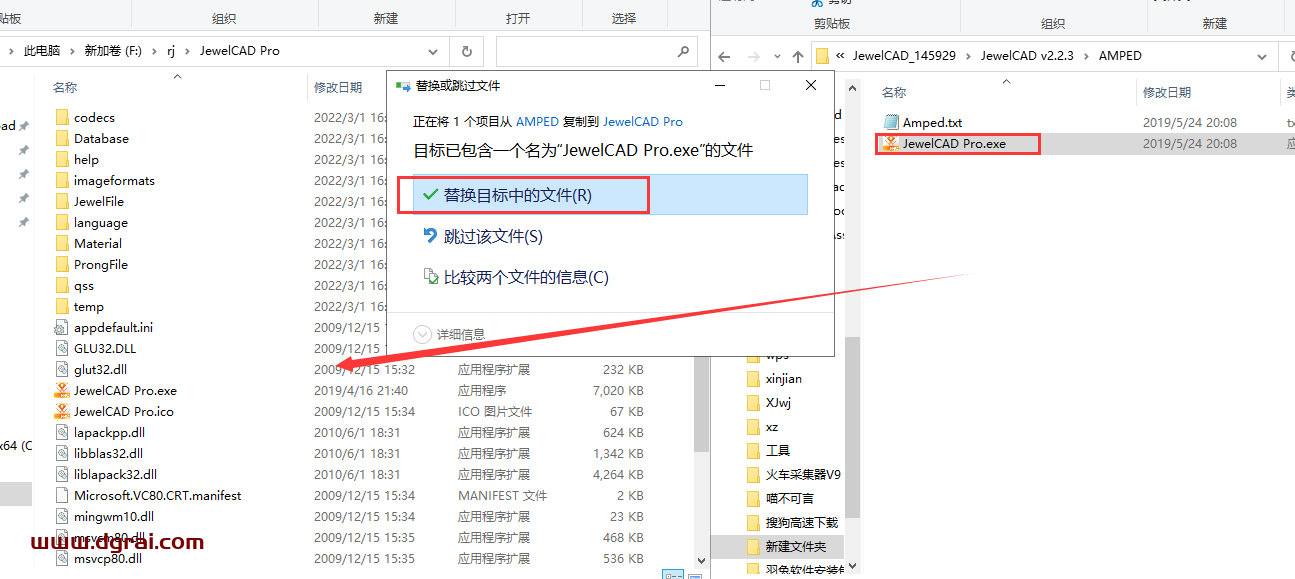Click JewelCAD Pro.exe app icon in left window
The height and width of the screenshot is (579, 1295).
(62, 390)
